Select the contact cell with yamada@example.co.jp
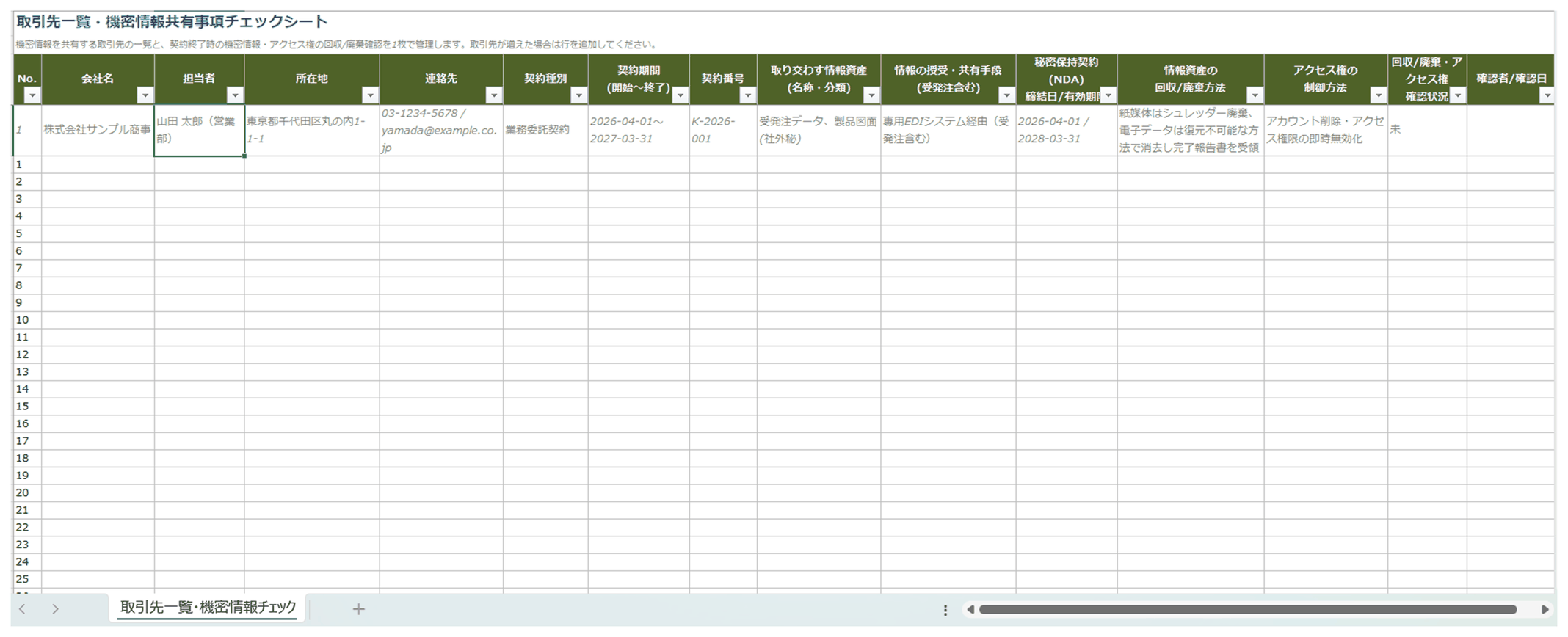The width and height of the screenshot is (1568, 637). coord(441,130)
